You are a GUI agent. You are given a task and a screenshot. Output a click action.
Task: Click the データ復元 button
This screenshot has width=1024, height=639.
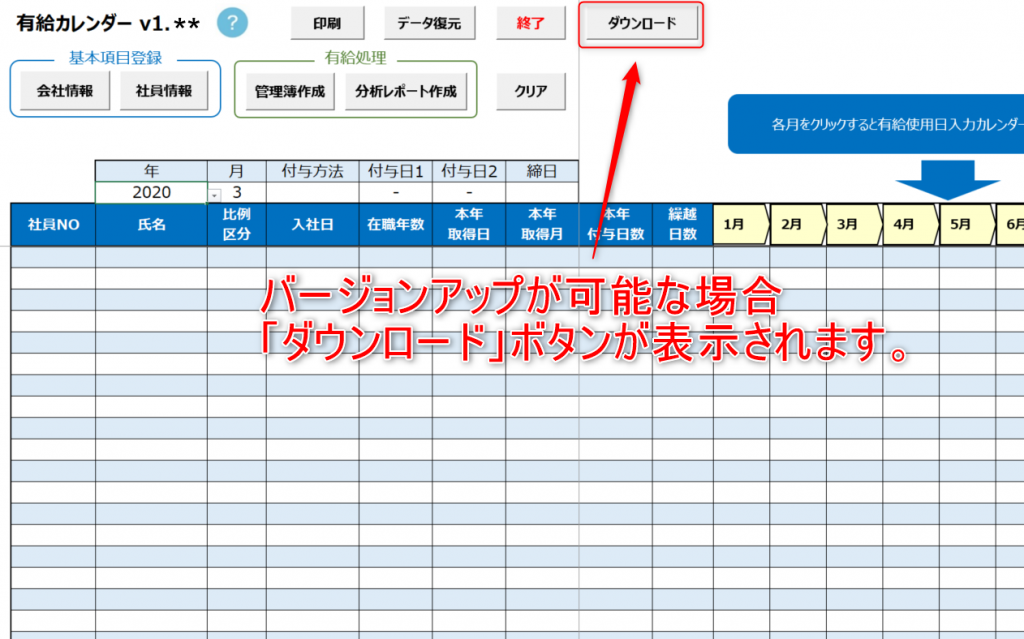click(429, 24)
